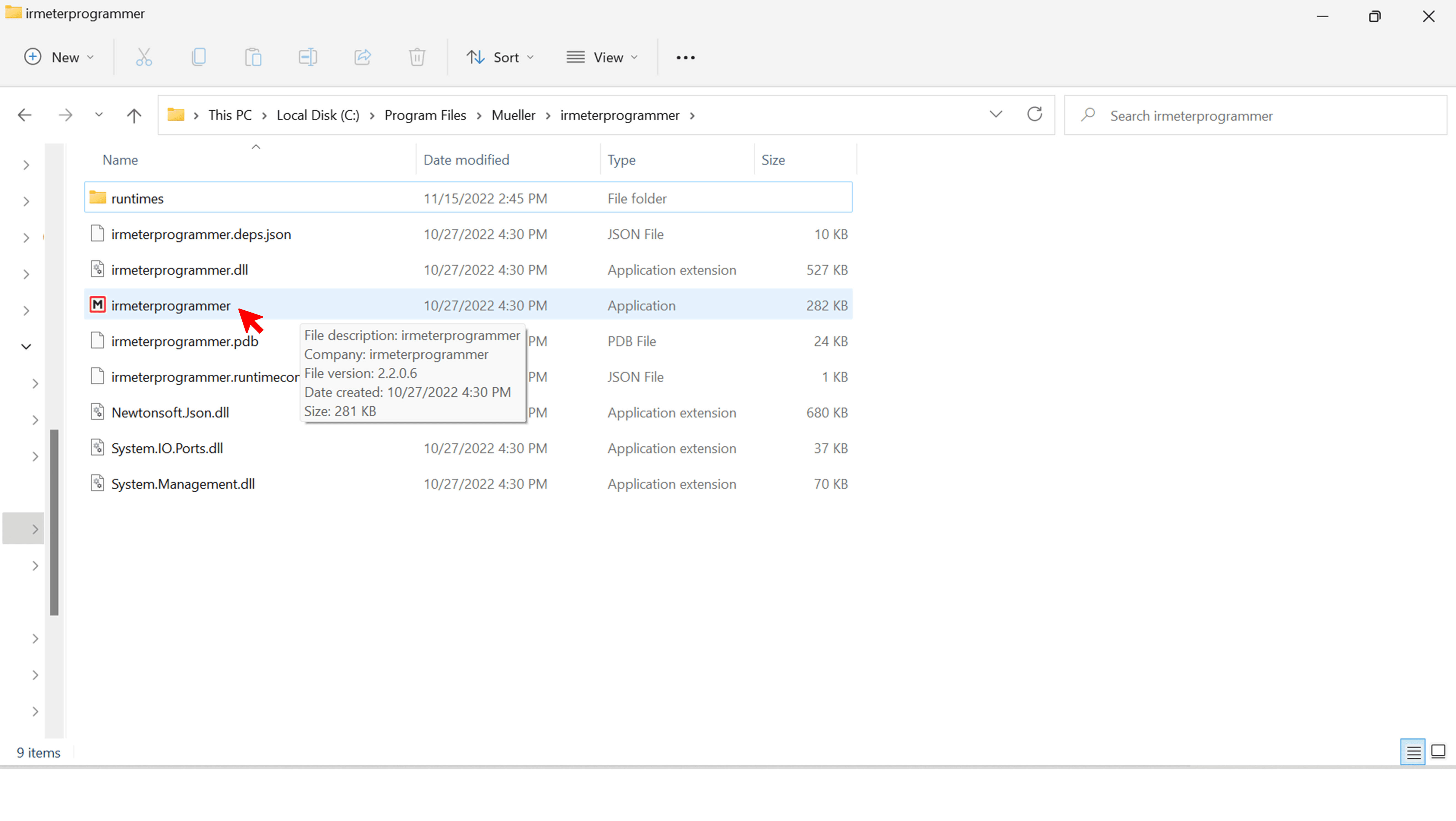1456x821 pixels.
Task: Expand chevron after This PC breadcrumb
Action: [x=264, y=116]
